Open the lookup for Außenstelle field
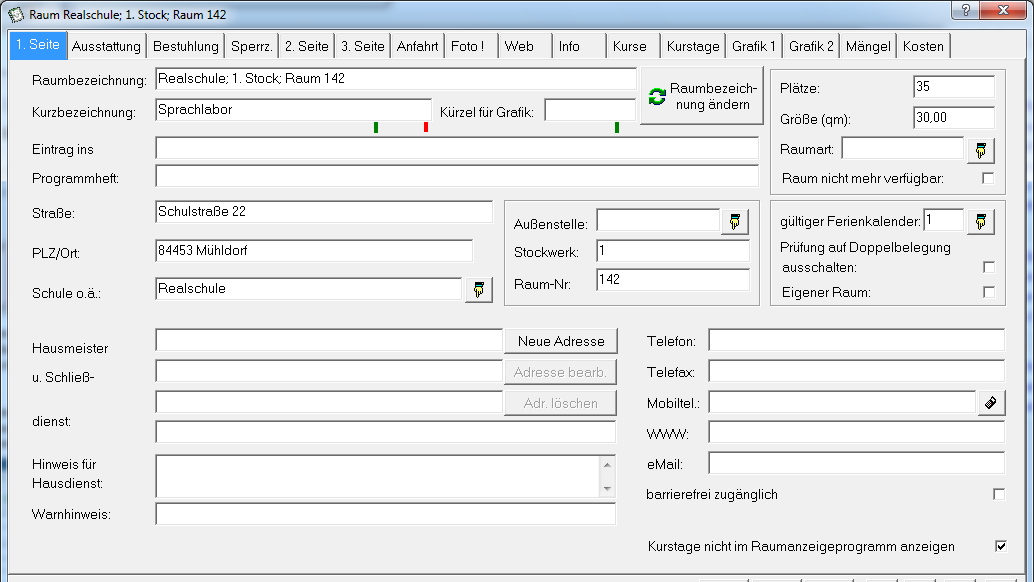1034x582 pixels. (x=735, y=221)
